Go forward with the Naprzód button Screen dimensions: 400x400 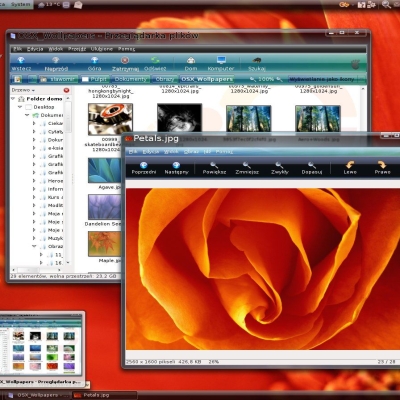56,63
